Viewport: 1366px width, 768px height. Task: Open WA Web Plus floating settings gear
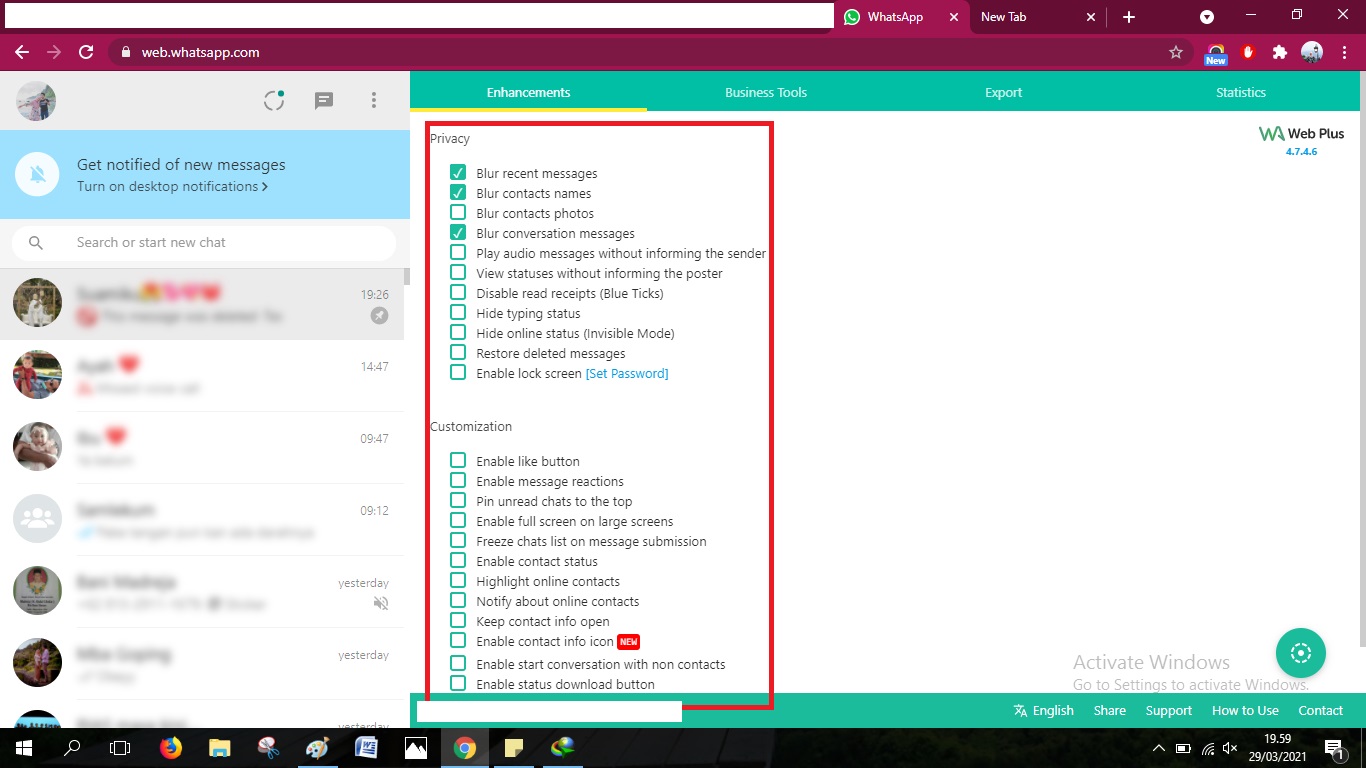pyautogui.click(x=1300, y=653)
